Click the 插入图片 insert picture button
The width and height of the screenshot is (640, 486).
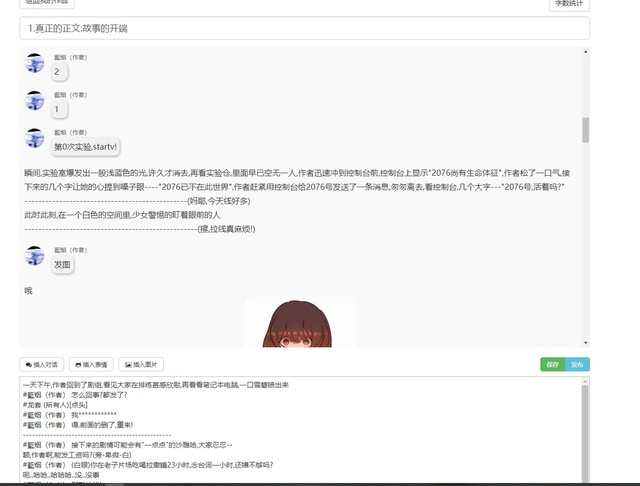click(144, 365)
